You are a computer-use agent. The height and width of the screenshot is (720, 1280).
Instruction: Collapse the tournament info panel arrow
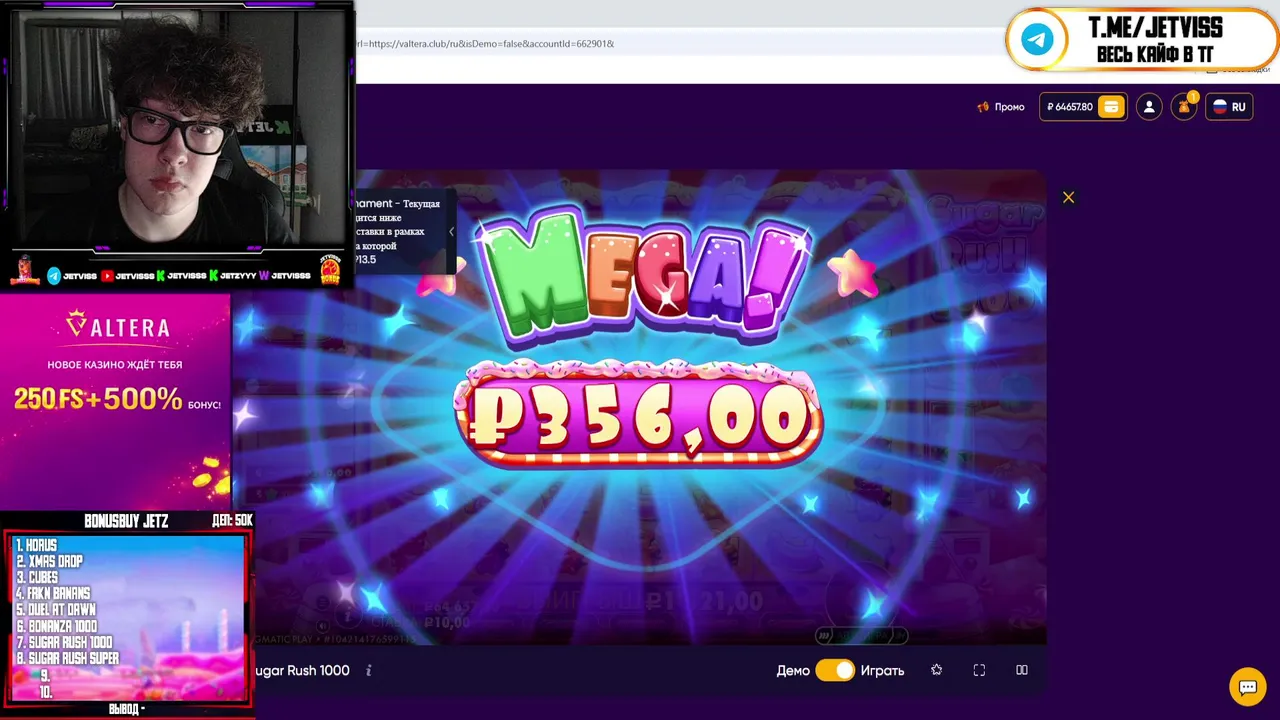pos(451,231)
